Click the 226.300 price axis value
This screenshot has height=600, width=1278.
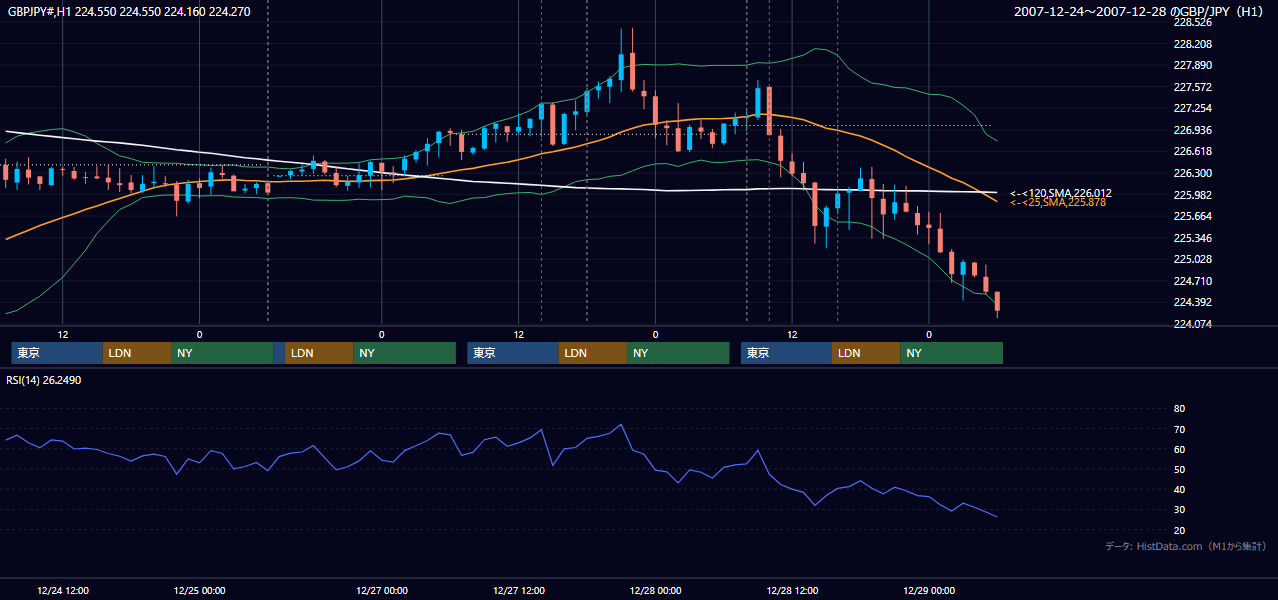pos(1192,173)
